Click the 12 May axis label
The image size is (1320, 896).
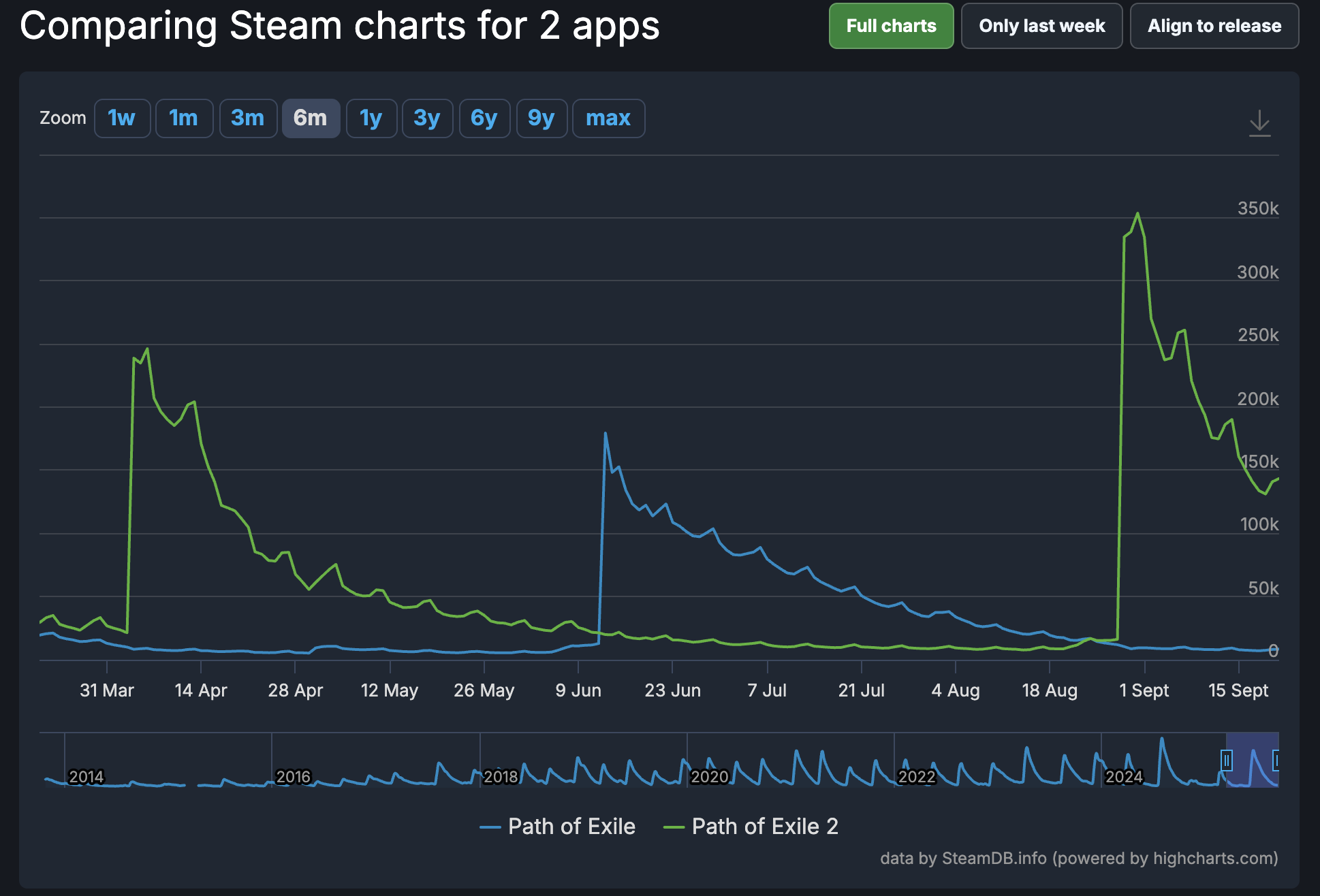tap(390, 690)
